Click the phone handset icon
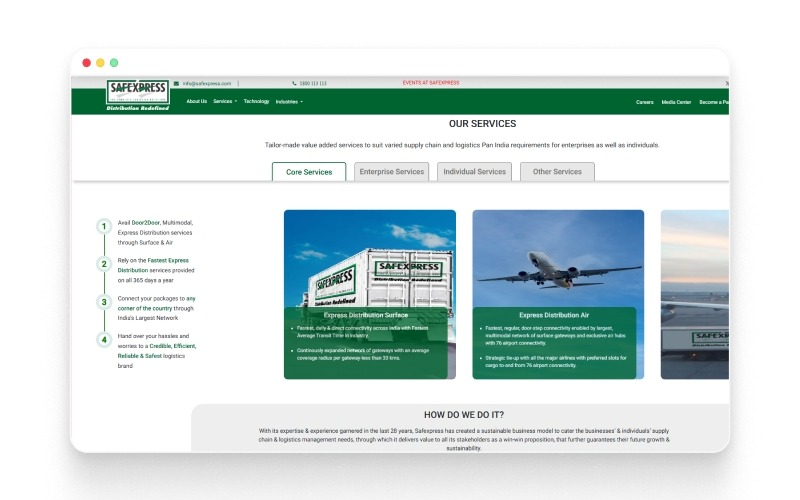 click(x=294, y=83)
